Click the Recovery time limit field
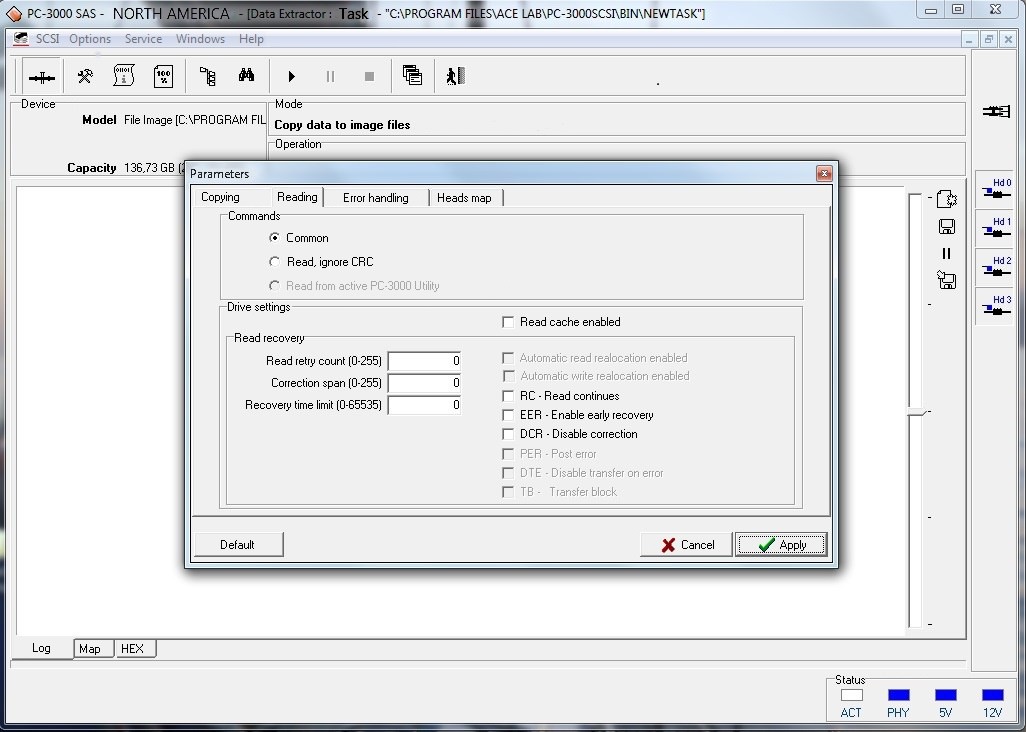Image resolution: width=1026 pixels, height=732 pixels. (425, 405)
